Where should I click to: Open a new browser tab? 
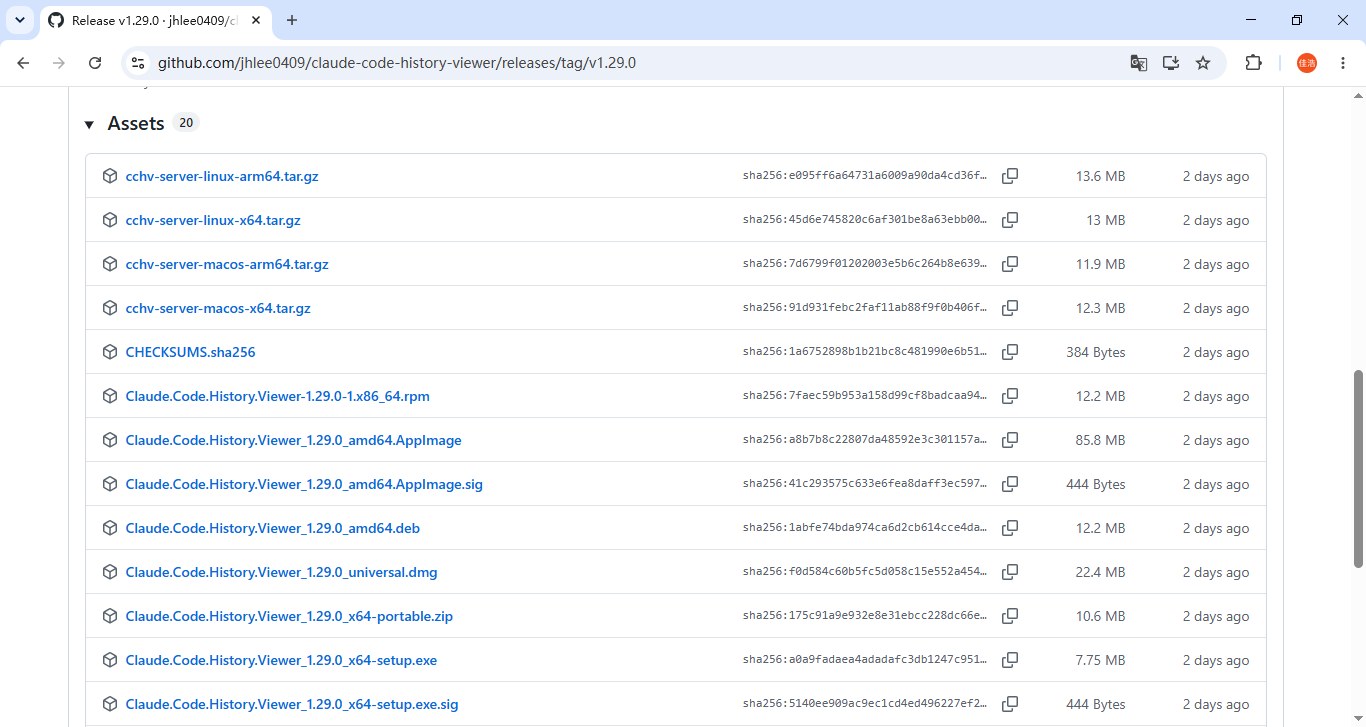(x=292, y=20)
